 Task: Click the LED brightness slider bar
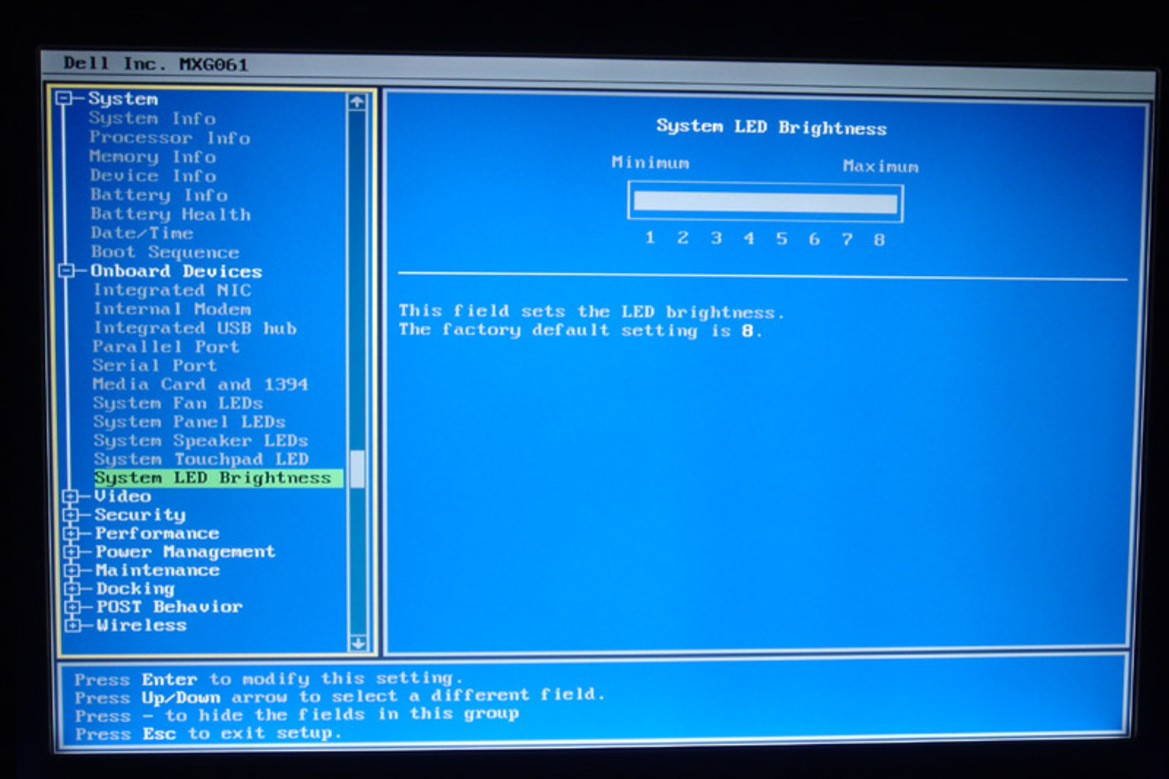coord(766,203)
